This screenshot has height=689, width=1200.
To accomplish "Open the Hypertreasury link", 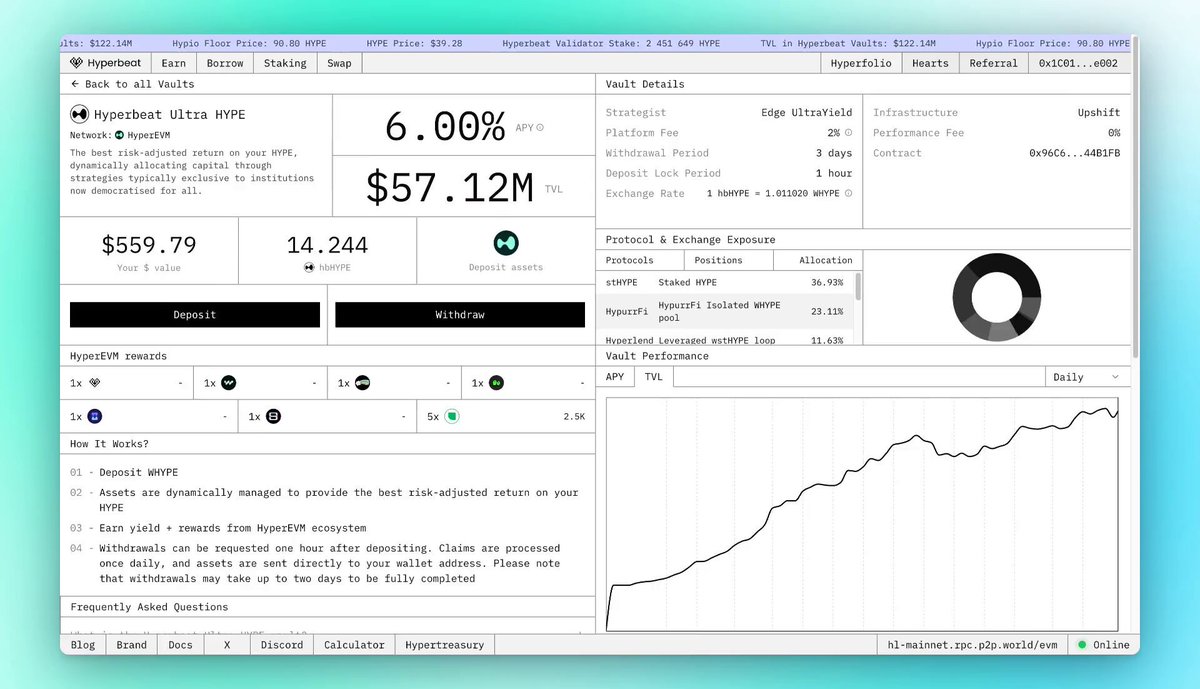I will pyautogui.click(x=445, y=645).
